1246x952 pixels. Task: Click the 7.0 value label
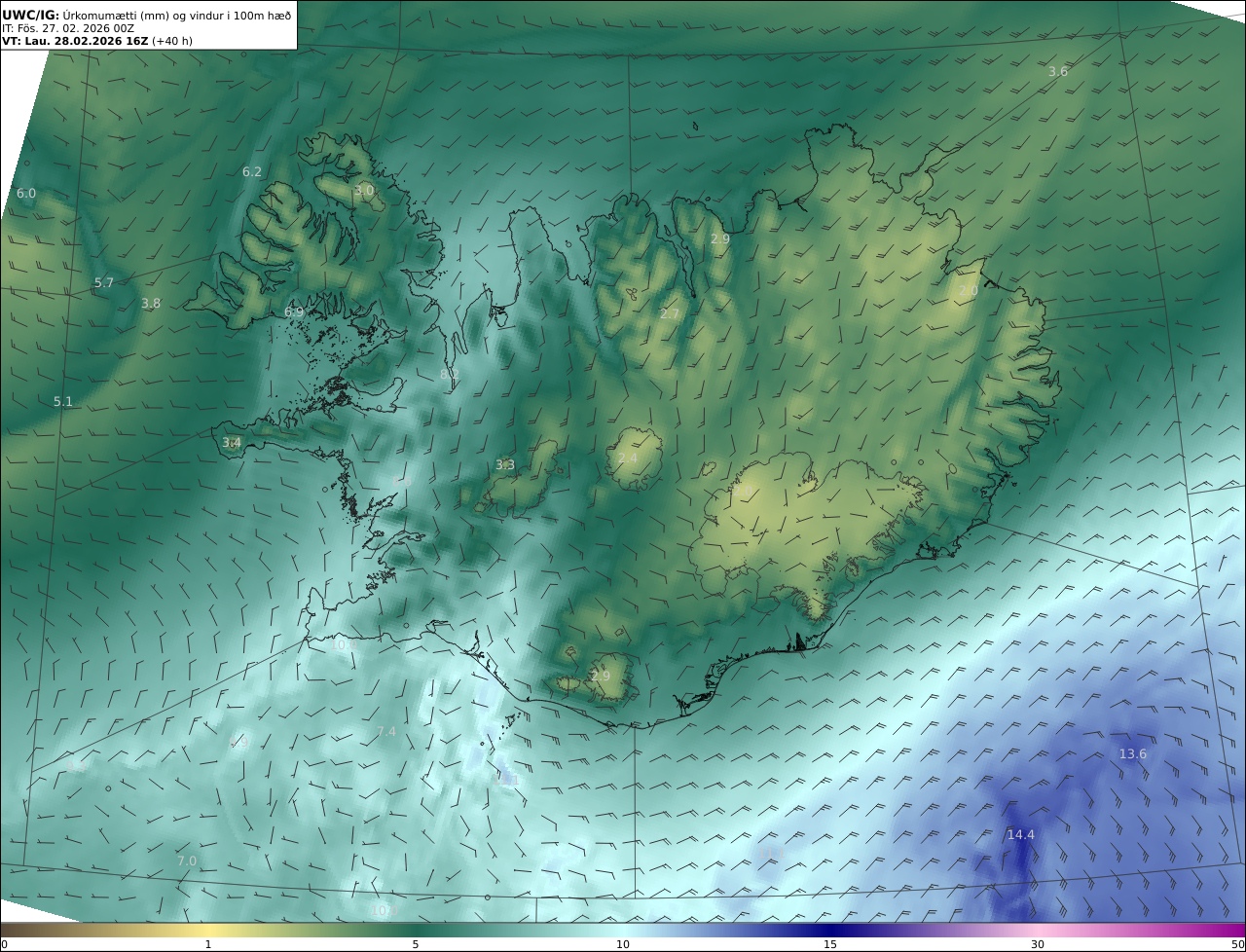pyautogui.click(x=187, y=861)
